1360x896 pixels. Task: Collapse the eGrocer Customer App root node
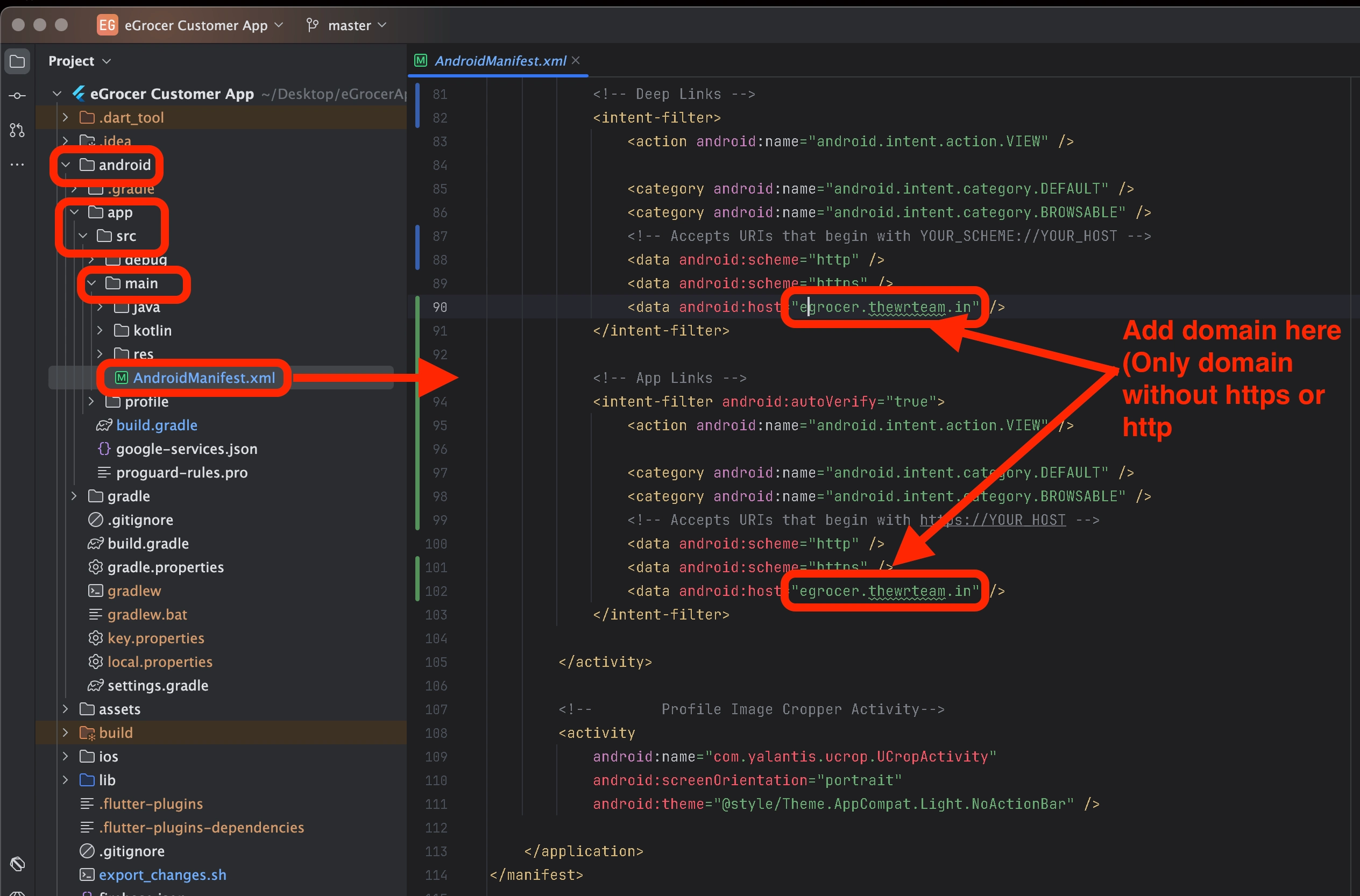[x=56, y=94]
